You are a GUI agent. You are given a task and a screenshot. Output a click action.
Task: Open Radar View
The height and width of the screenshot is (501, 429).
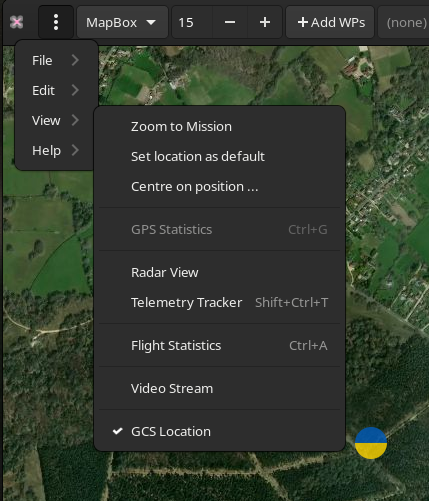[x=220, y=272]
